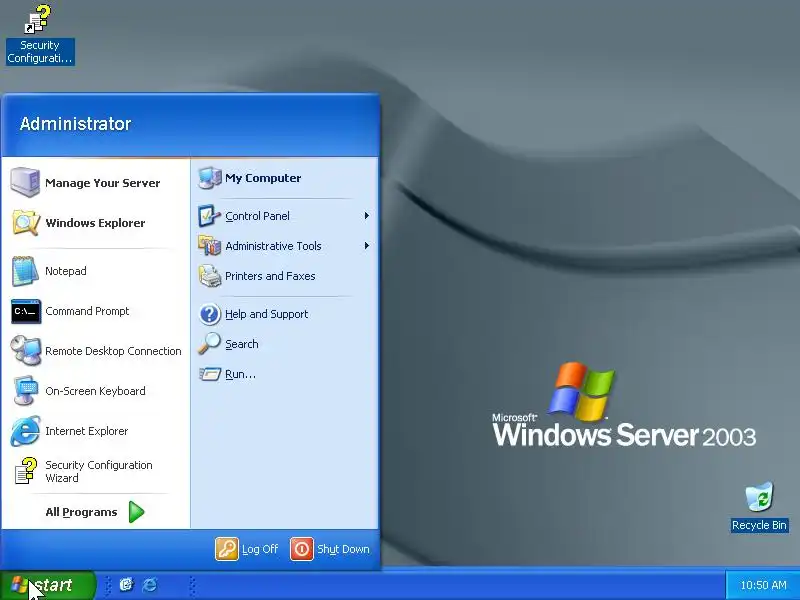Choose the Manage Your Server label
Viewport: 800px width, 600px height.
(103, 183)
